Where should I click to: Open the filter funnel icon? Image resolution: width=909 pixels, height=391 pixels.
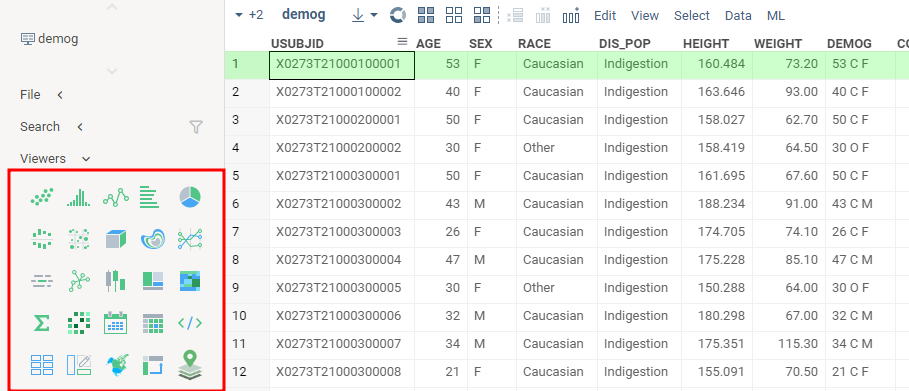[197, 127]
